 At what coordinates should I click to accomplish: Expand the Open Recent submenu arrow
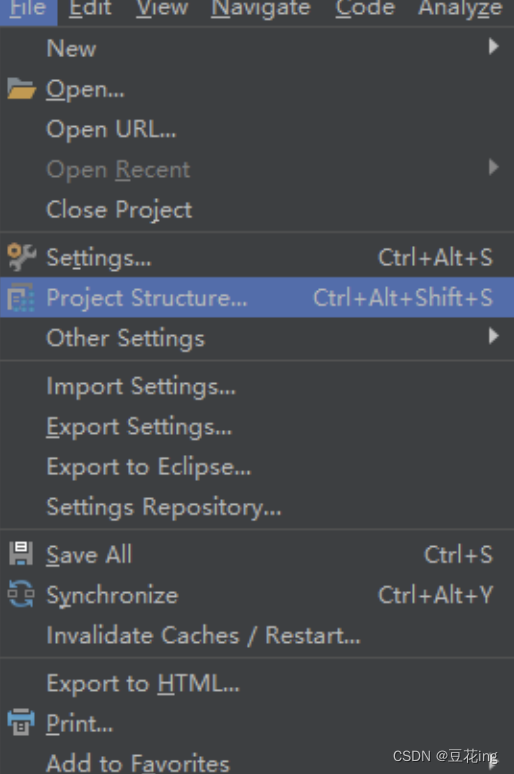tap(493, 167)
